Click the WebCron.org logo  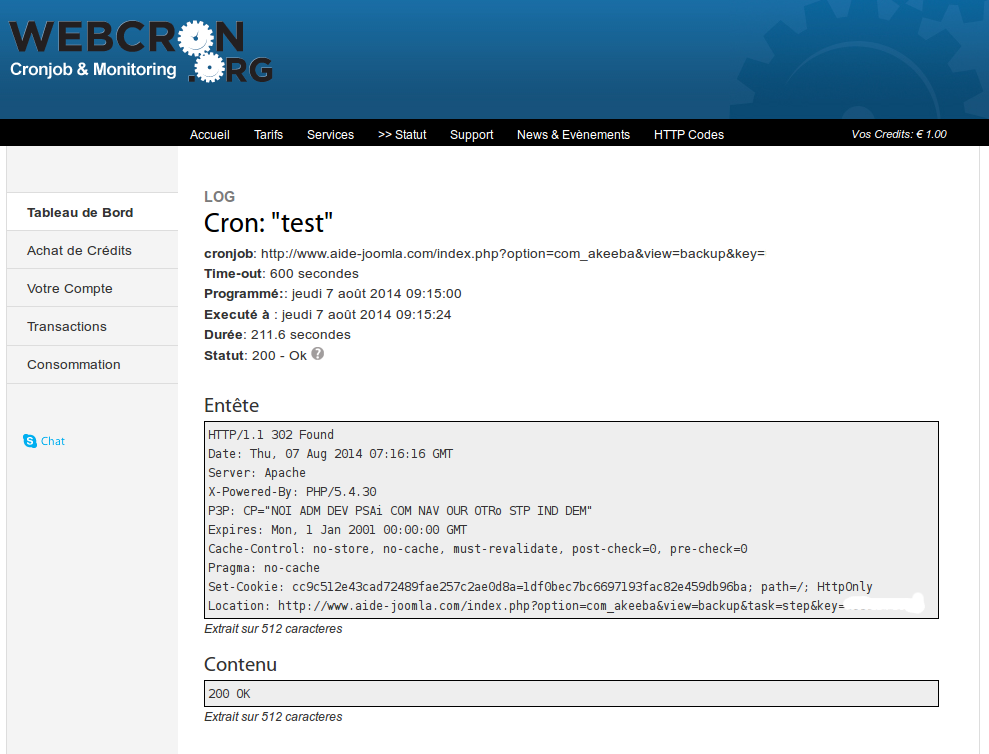[x=141, y=51]
